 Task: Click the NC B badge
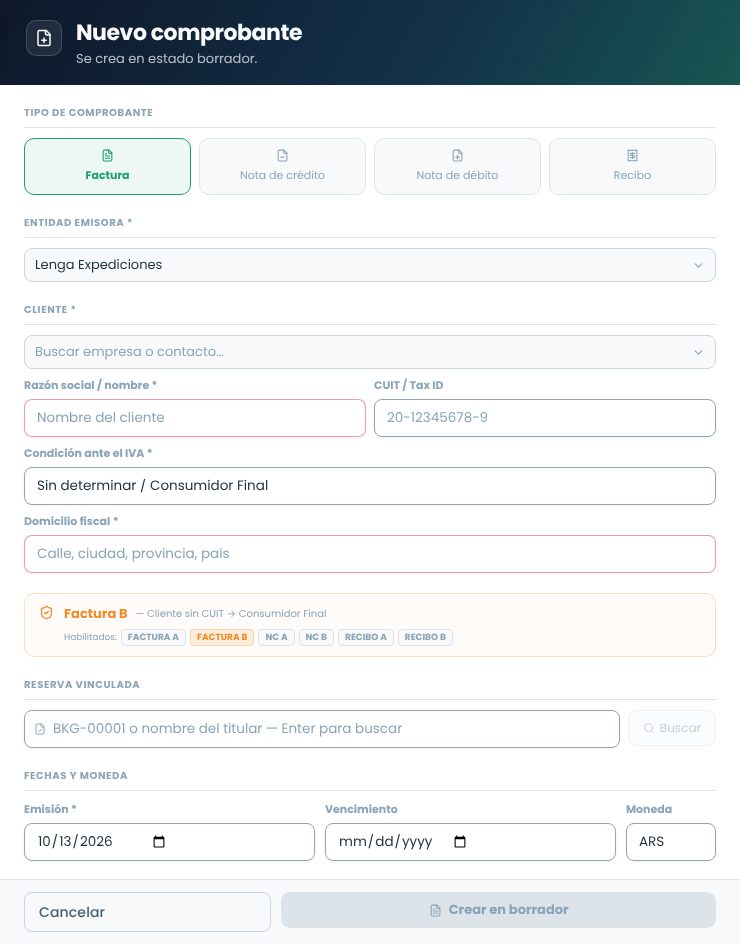[x=316, y=637]
